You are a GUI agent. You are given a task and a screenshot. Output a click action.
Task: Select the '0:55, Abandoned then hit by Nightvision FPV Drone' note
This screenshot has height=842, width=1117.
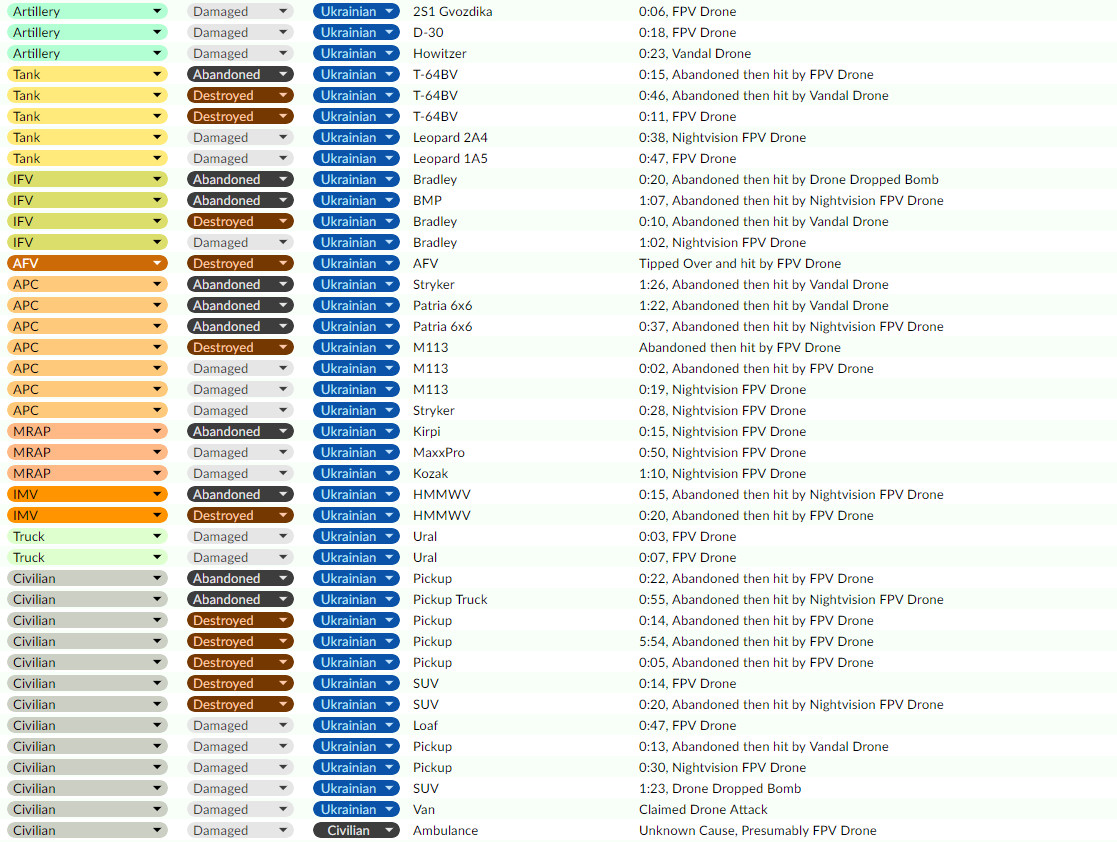pos(791,600)
